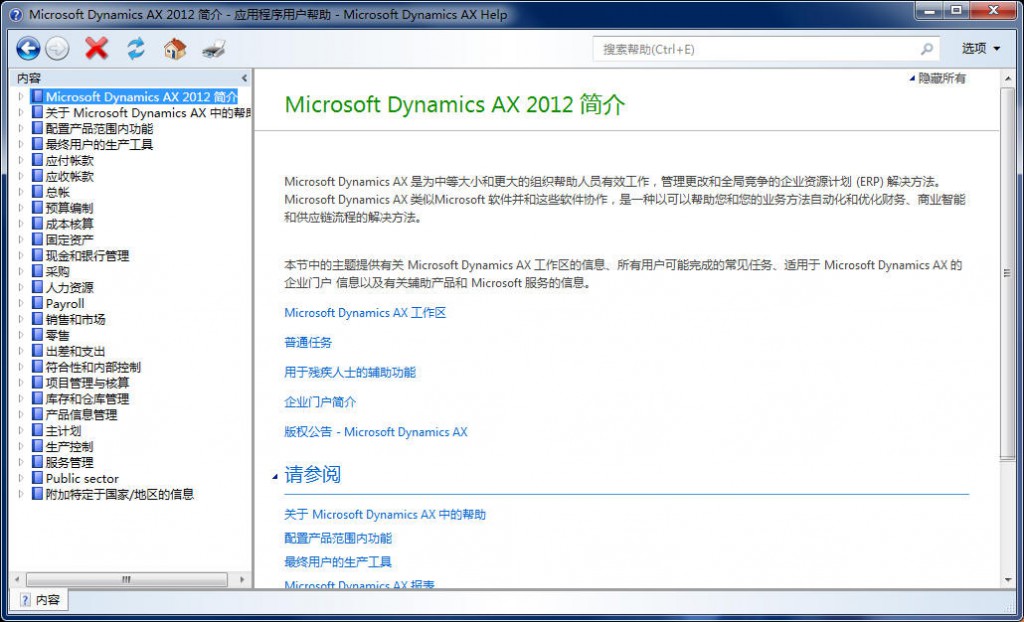
Task: Click the book icon beside 服务管理
Action: 37,463
